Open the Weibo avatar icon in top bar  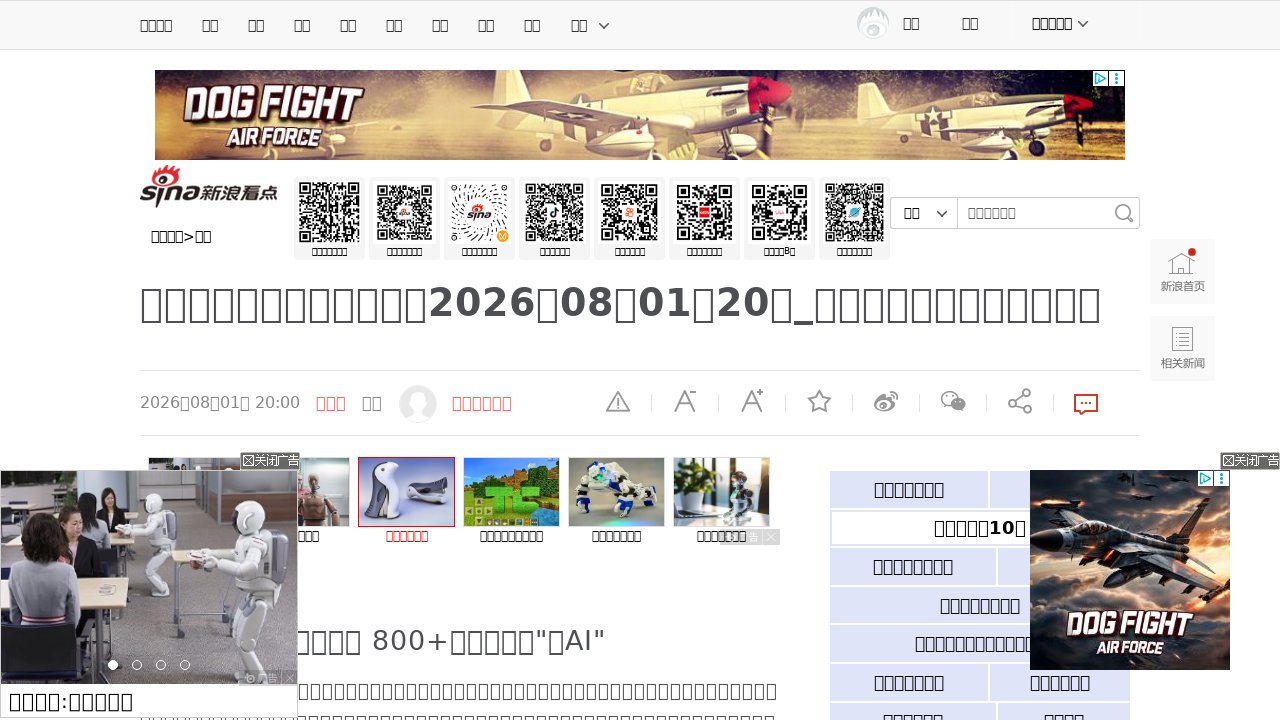[873, 24]
